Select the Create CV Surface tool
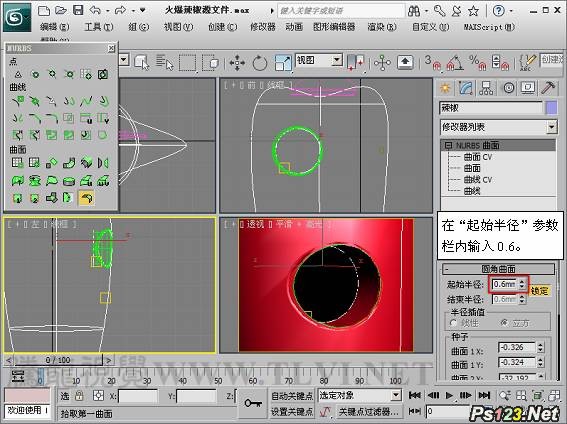 (18, 163)
